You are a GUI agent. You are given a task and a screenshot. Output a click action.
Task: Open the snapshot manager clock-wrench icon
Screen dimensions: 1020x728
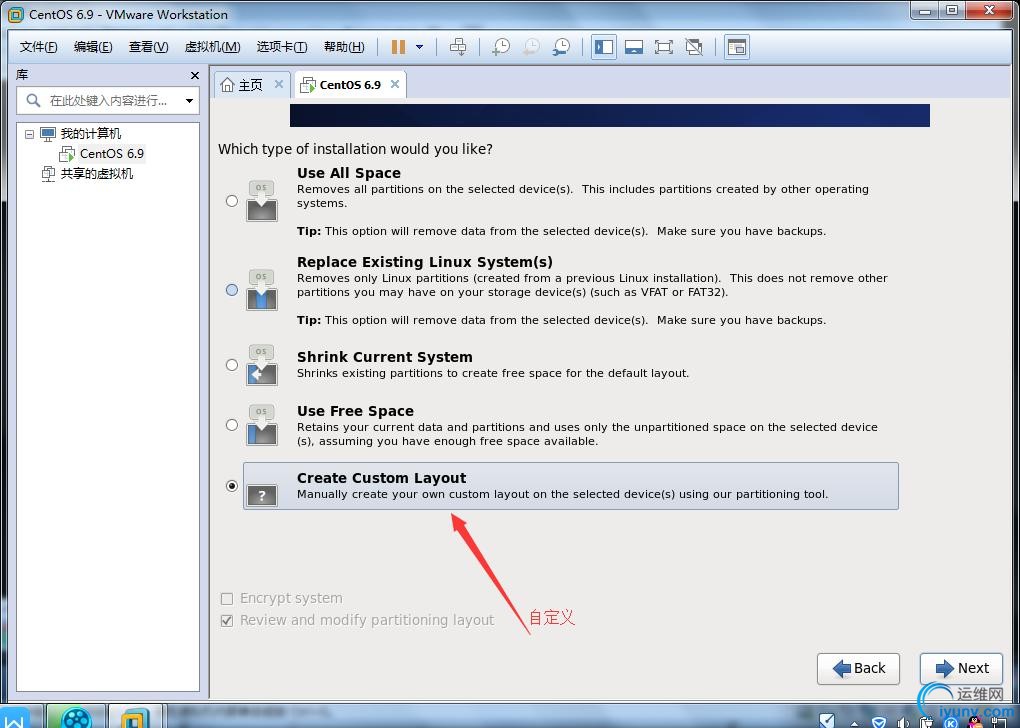tap(561, 47)
